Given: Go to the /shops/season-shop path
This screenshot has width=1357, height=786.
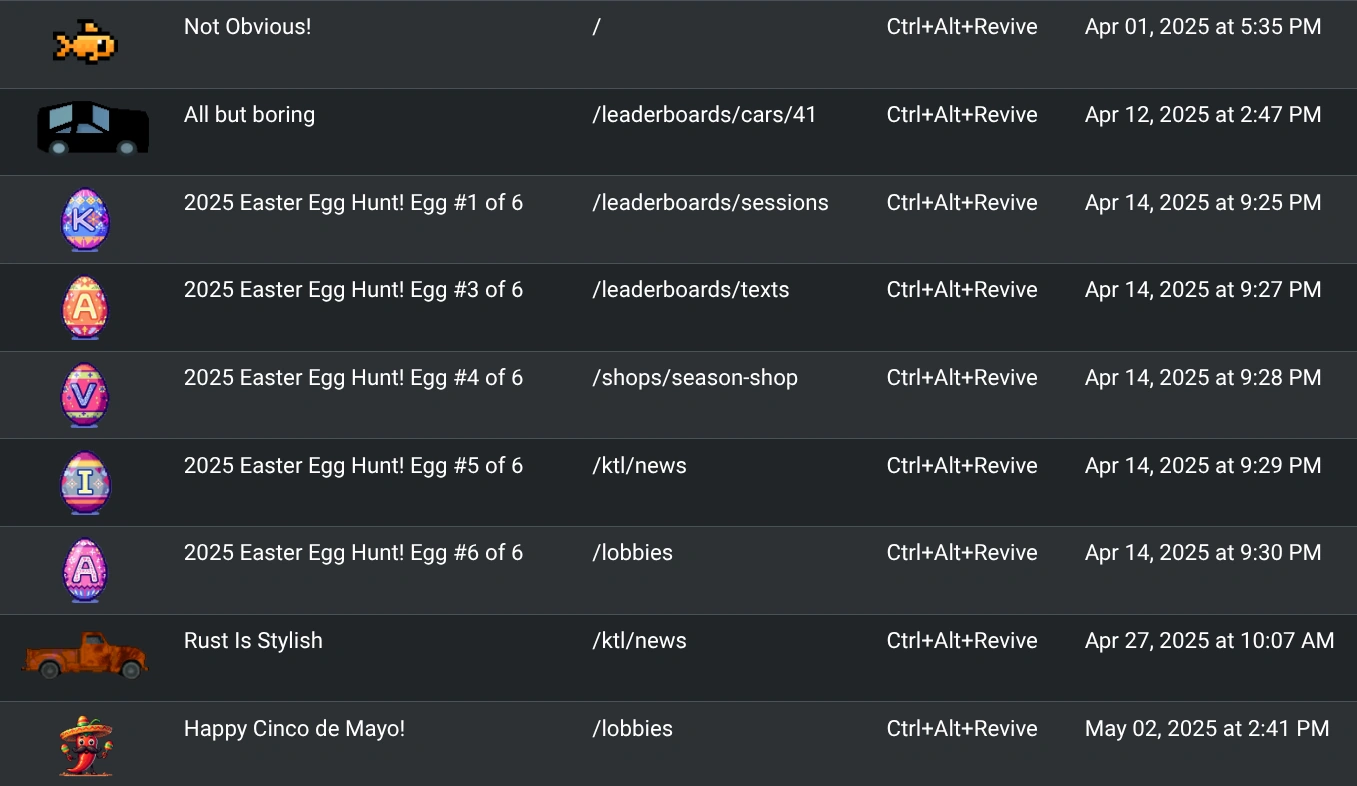Looking at the screenshot, I should 695,378.
